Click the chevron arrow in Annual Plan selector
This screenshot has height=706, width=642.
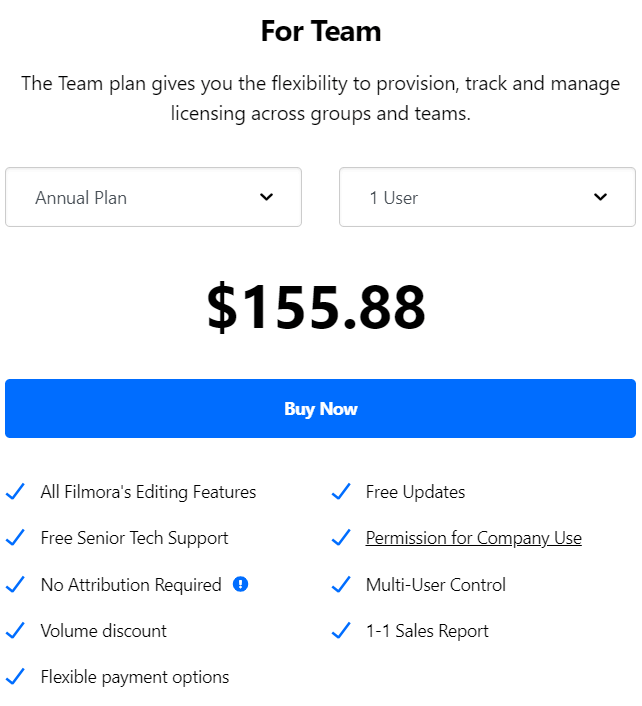click(x=266, y=197)
